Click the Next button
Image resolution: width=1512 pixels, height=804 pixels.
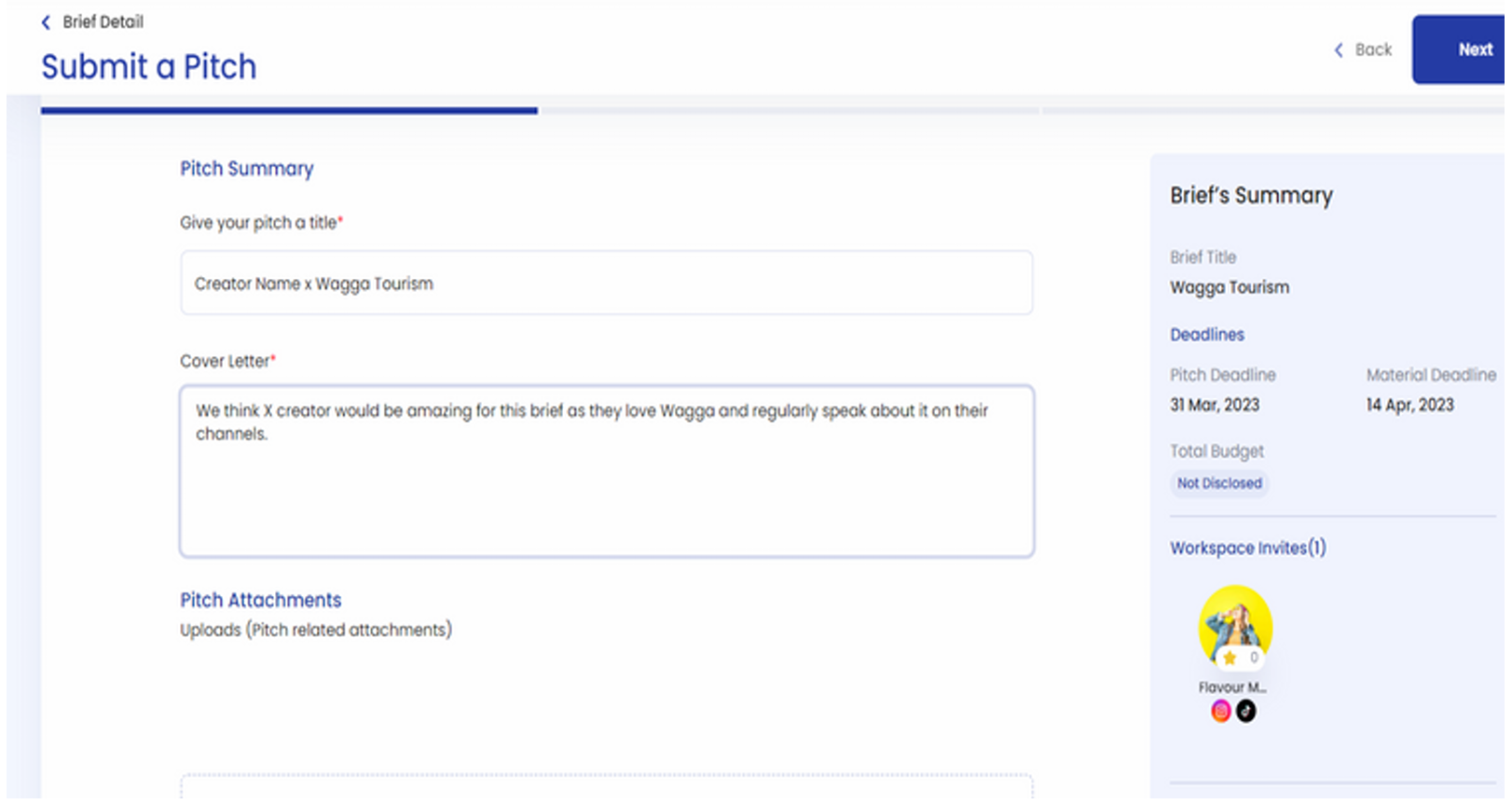[1461, 49]
